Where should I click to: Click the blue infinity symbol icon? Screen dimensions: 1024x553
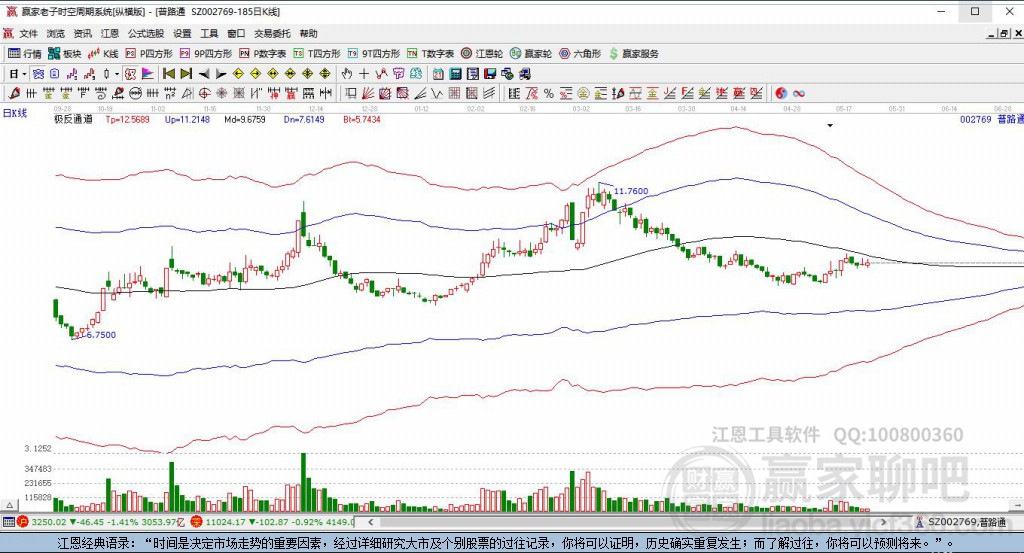pos(799,93)
